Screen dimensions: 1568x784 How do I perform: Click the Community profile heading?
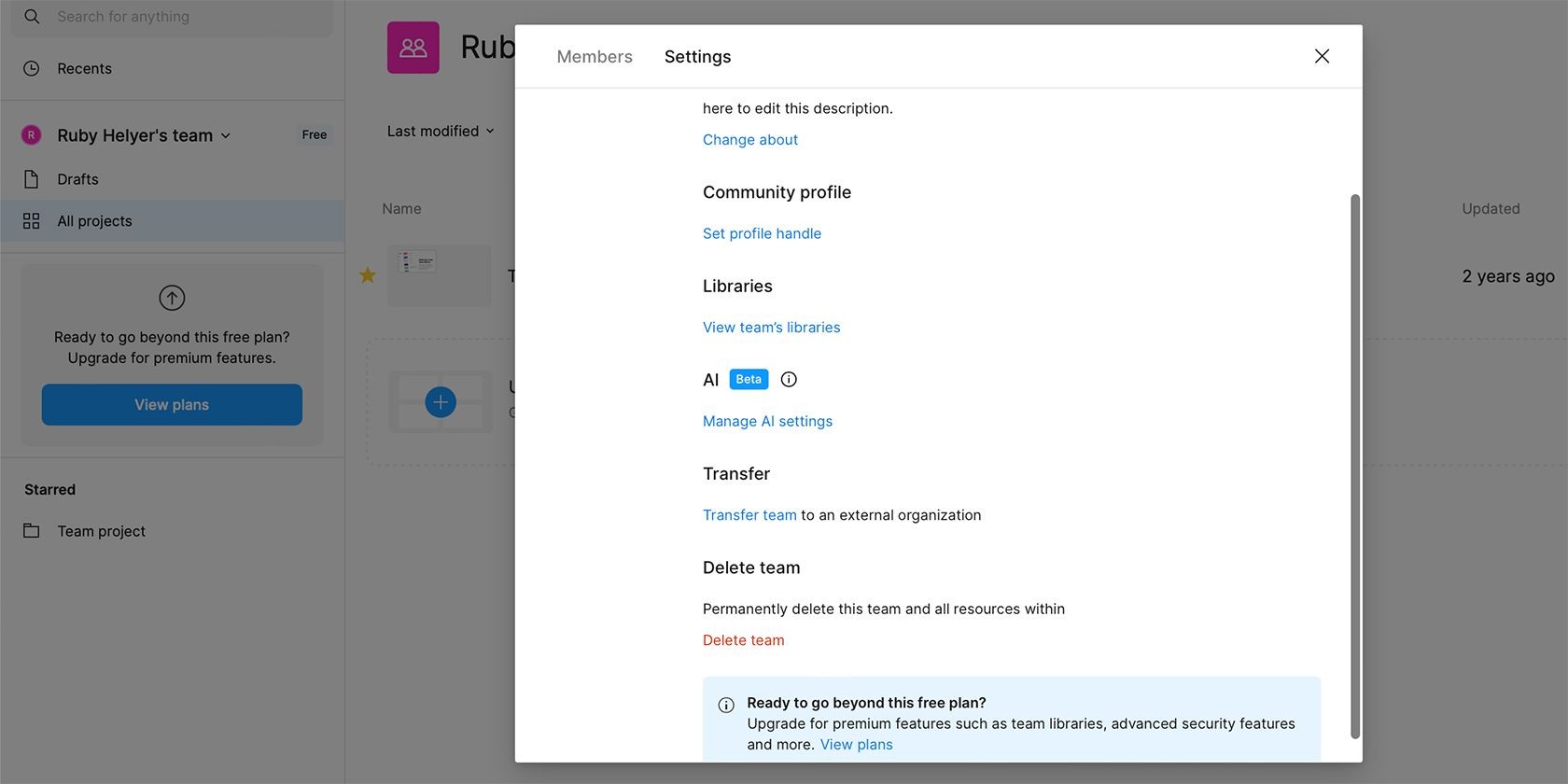(x=777, y=192)
